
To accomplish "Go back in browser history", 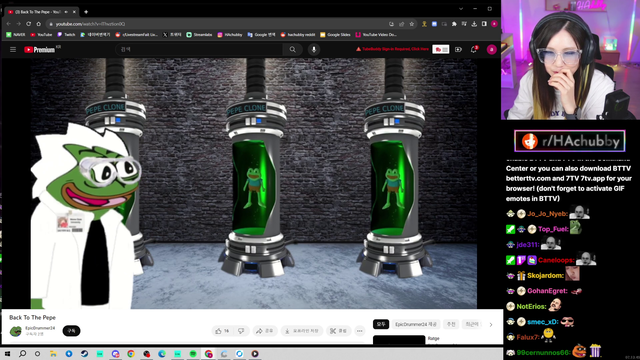I will [x=9, y=24].
